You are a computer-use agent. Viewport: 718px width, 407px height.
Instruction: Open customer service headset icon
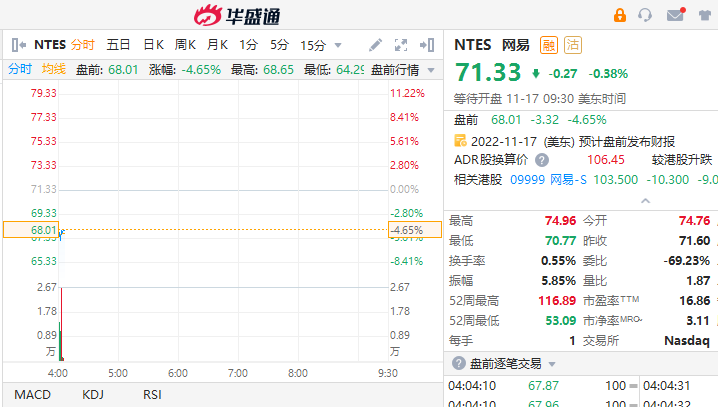[645, 15]
